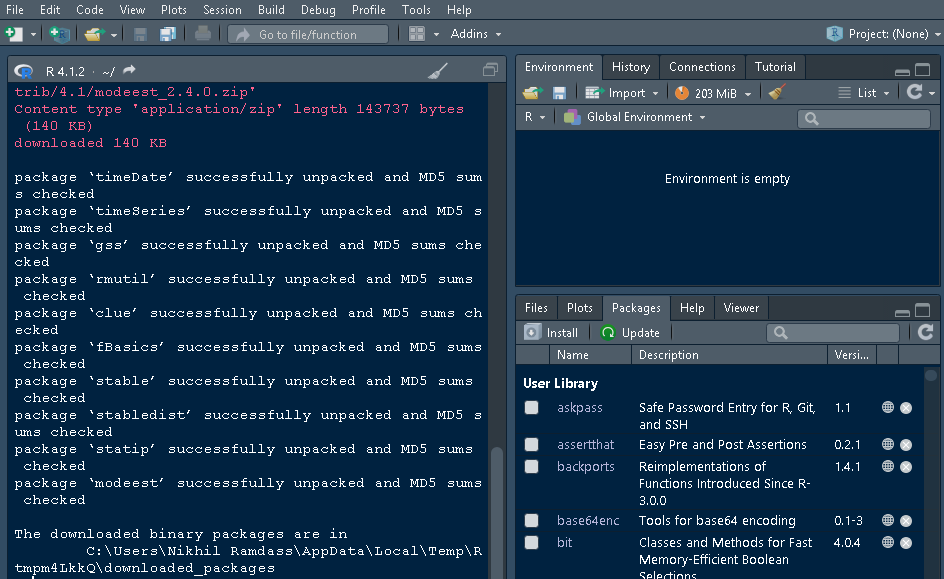The height and width of the screenshot is (579, 944).
Task: Print the current file via printer icon
Action: [202, 33]
